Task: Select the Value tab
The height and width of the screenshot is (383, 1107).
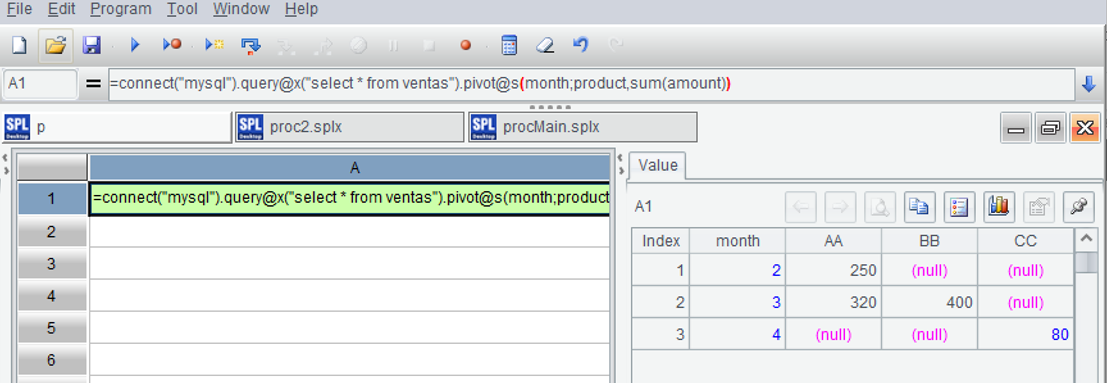Action: (657, 165)
